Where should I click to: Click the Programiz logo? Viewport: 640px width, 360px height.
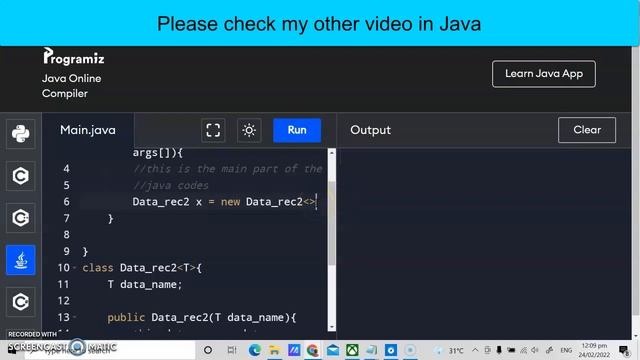(x=73, y=57)
